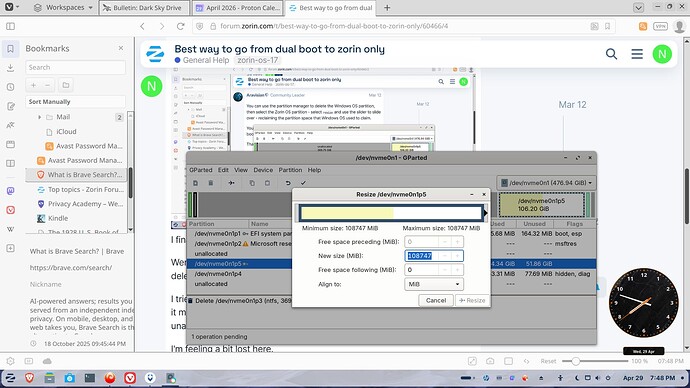Image resolution: width=690 pixels, height=388 pixels.
Task: Open the Notes panel icon
Action: tap(11, 106)
